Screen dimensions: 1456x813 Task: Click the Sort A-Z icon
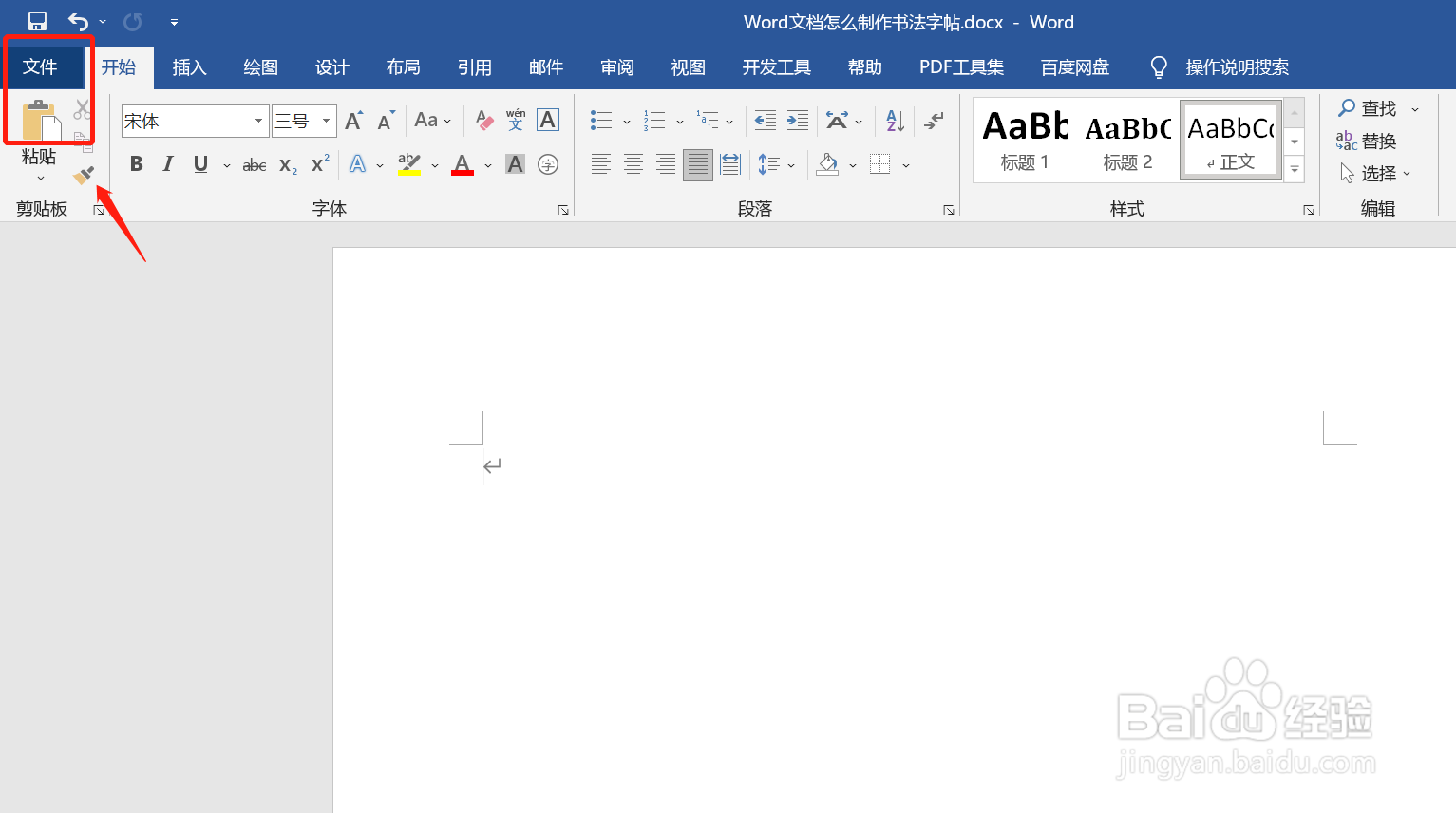tap(895, 121)
